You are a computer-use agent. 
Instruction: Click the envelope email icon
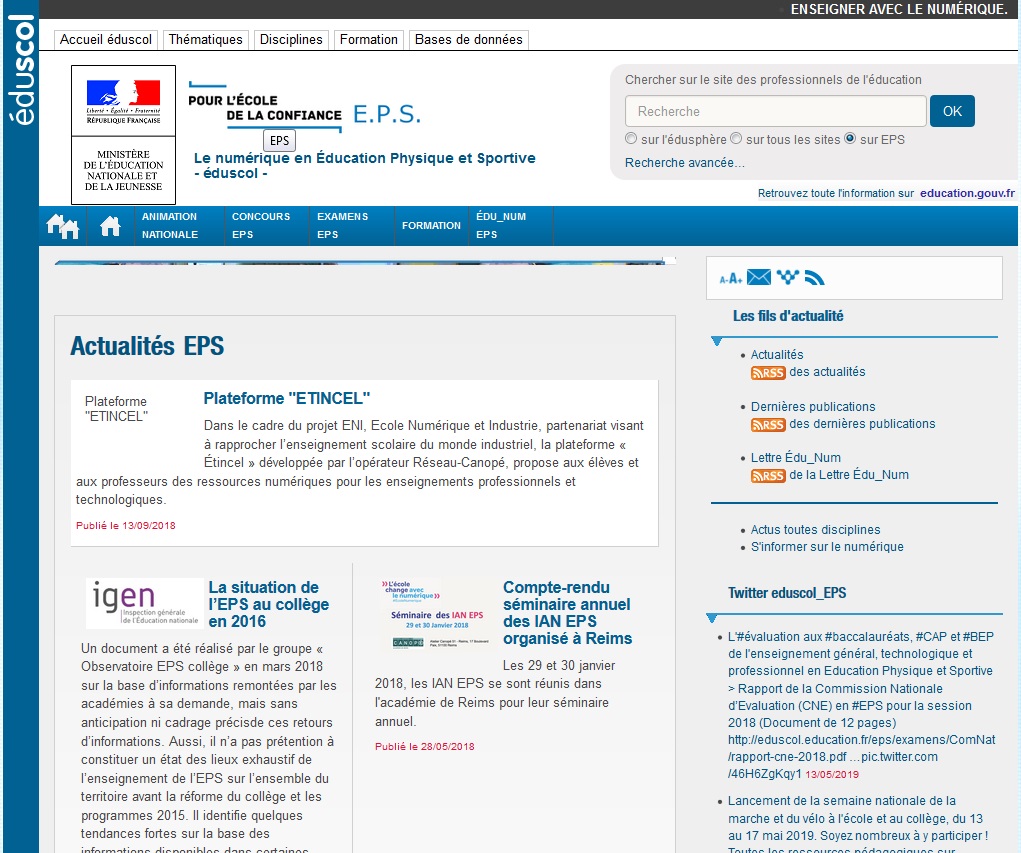759,277
